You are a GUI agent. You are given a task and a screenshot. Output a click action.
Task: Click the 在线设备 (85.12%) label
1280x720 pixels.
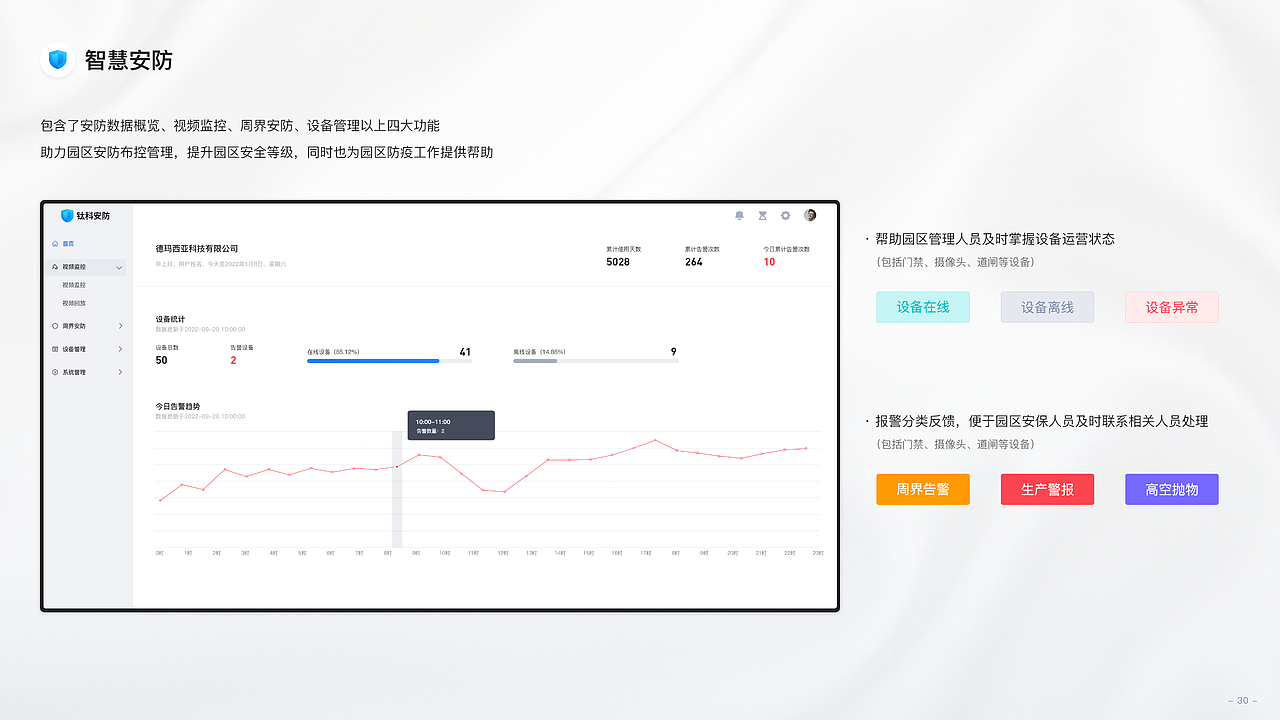(x=333, y=352)
